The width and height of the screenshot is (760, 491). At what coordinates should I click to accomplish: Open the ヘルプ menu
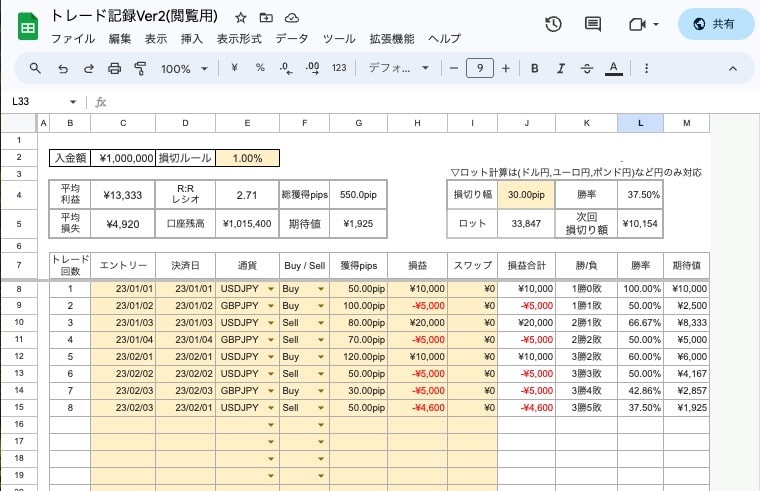444,39
